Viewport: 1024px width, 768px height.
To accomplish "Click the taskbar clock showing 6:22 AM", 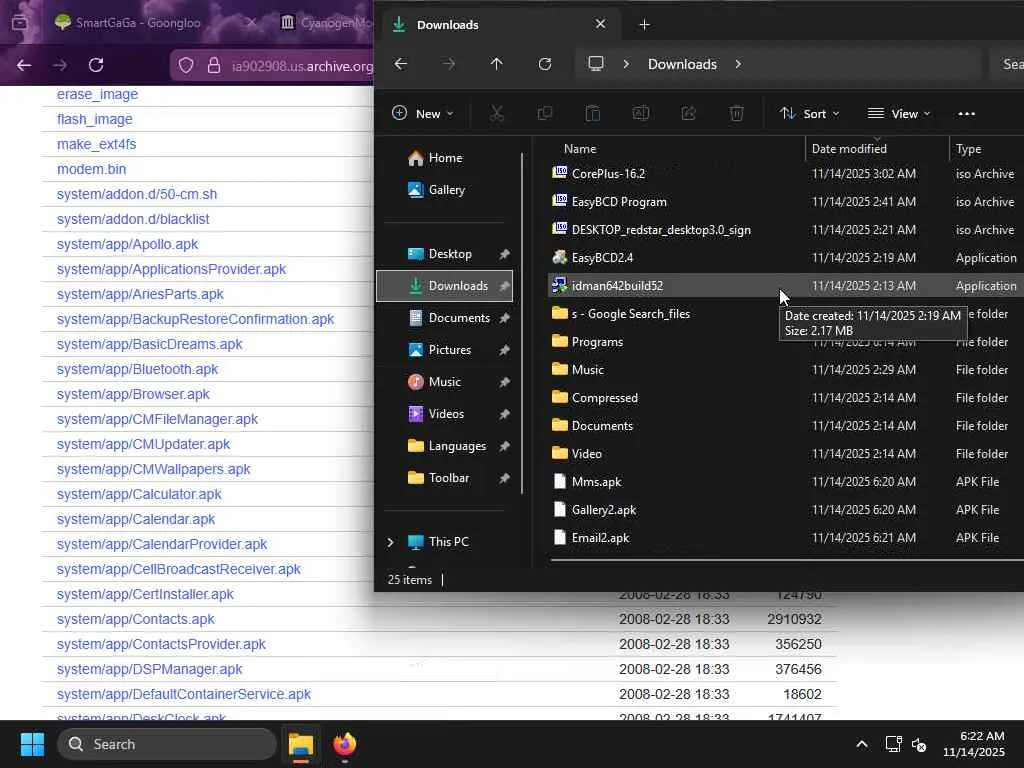I will (x=974, y=744).
